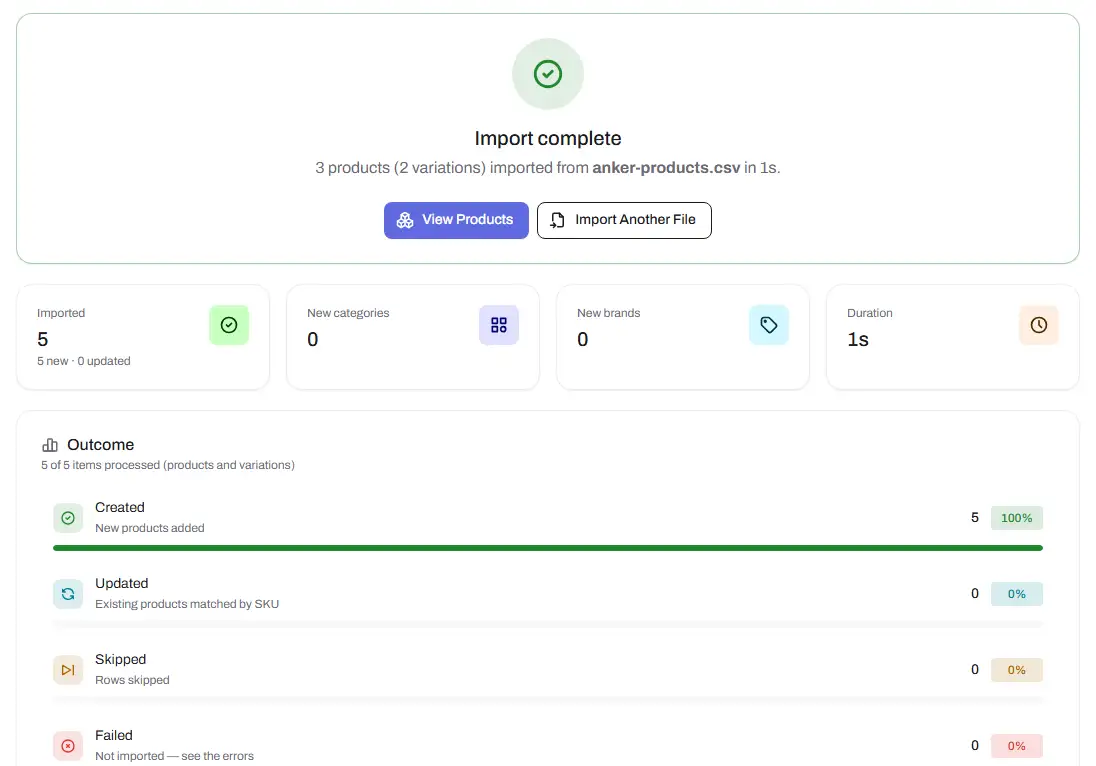
Task: Click 'Rows skipped' description
Action: point(132,680)
